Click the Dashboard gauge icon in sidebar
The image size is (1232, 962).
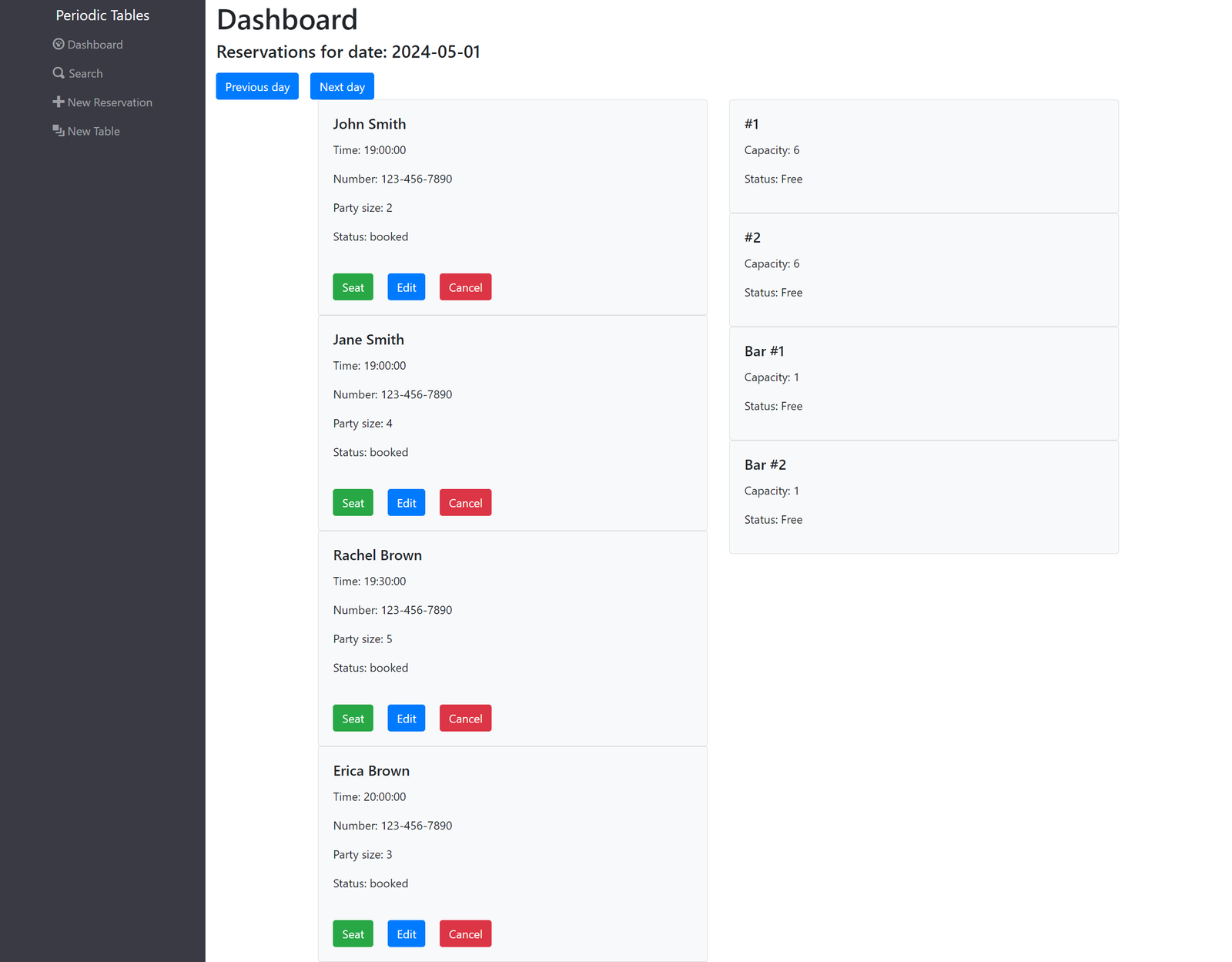pyautogui.click(x=59, y=45)
